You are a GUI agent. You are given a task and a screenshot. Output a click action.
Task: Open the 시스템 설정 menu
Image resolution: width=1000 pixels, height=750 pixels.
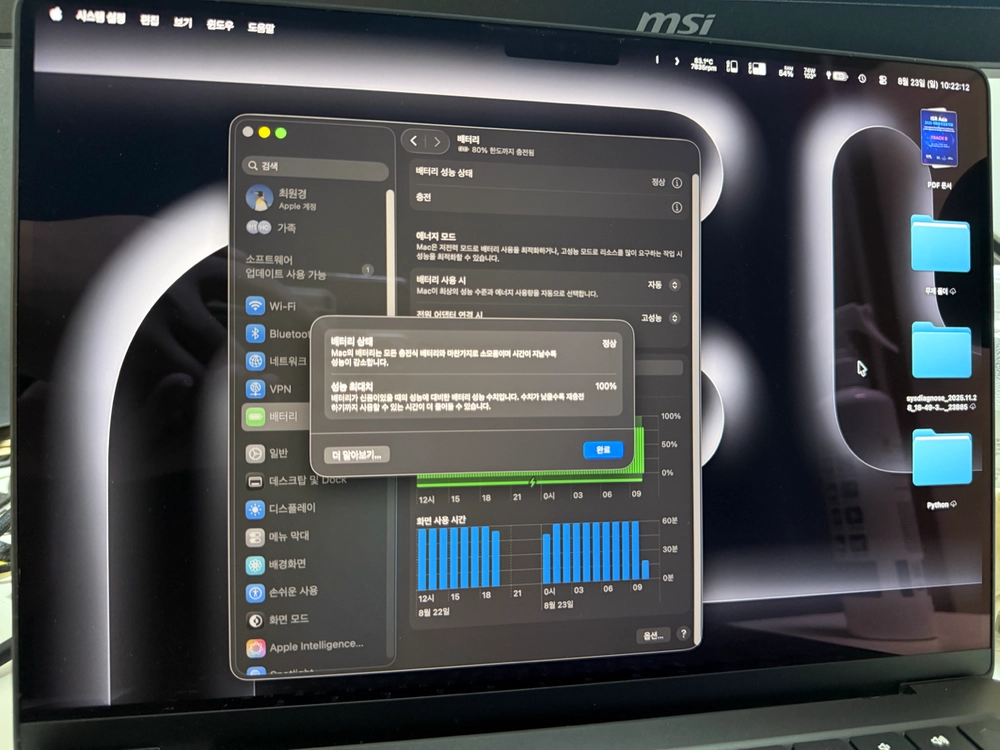point(101,17)
